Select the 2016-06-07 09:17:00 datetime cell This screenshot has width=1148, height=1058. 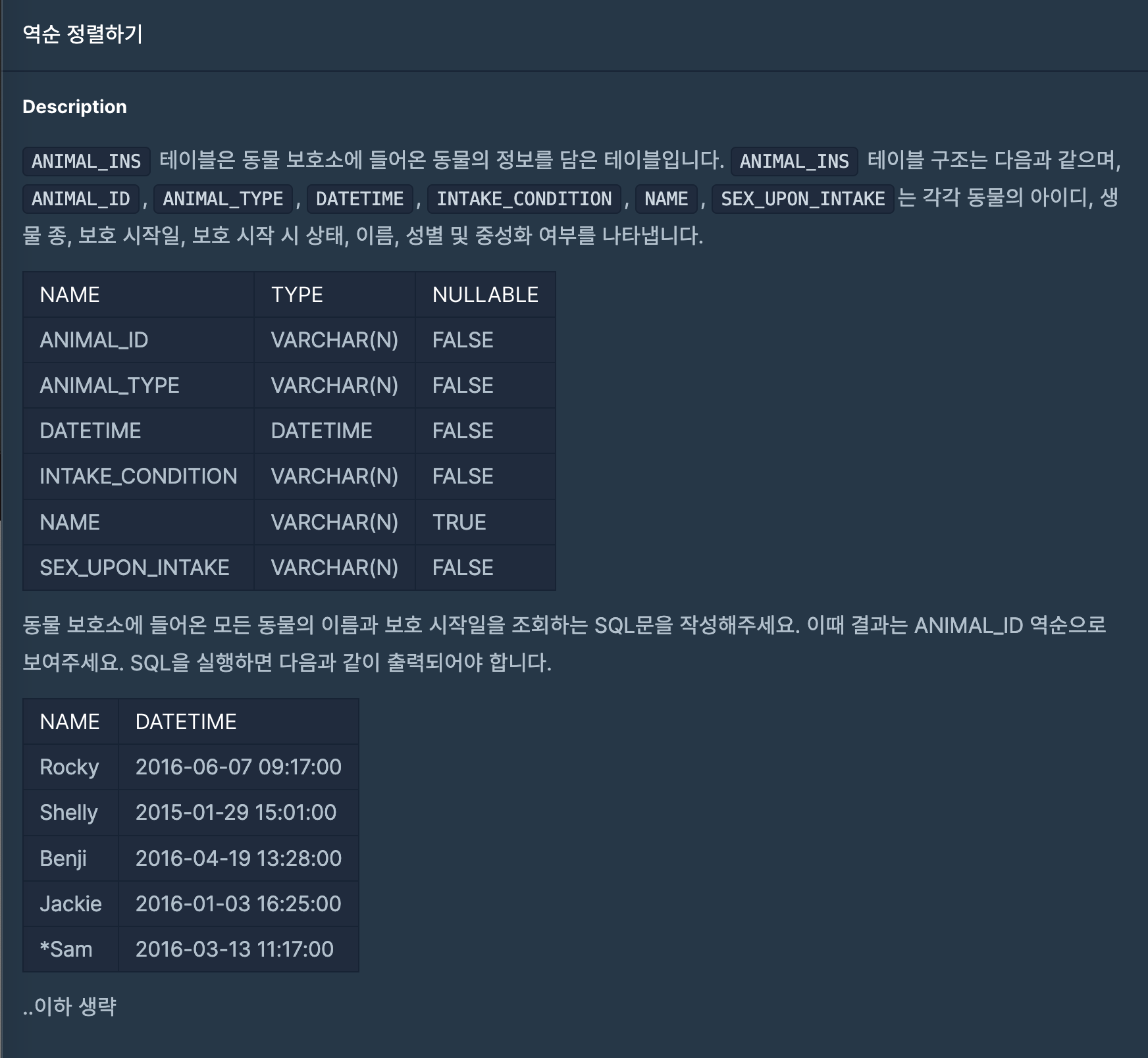coord(238,767)
